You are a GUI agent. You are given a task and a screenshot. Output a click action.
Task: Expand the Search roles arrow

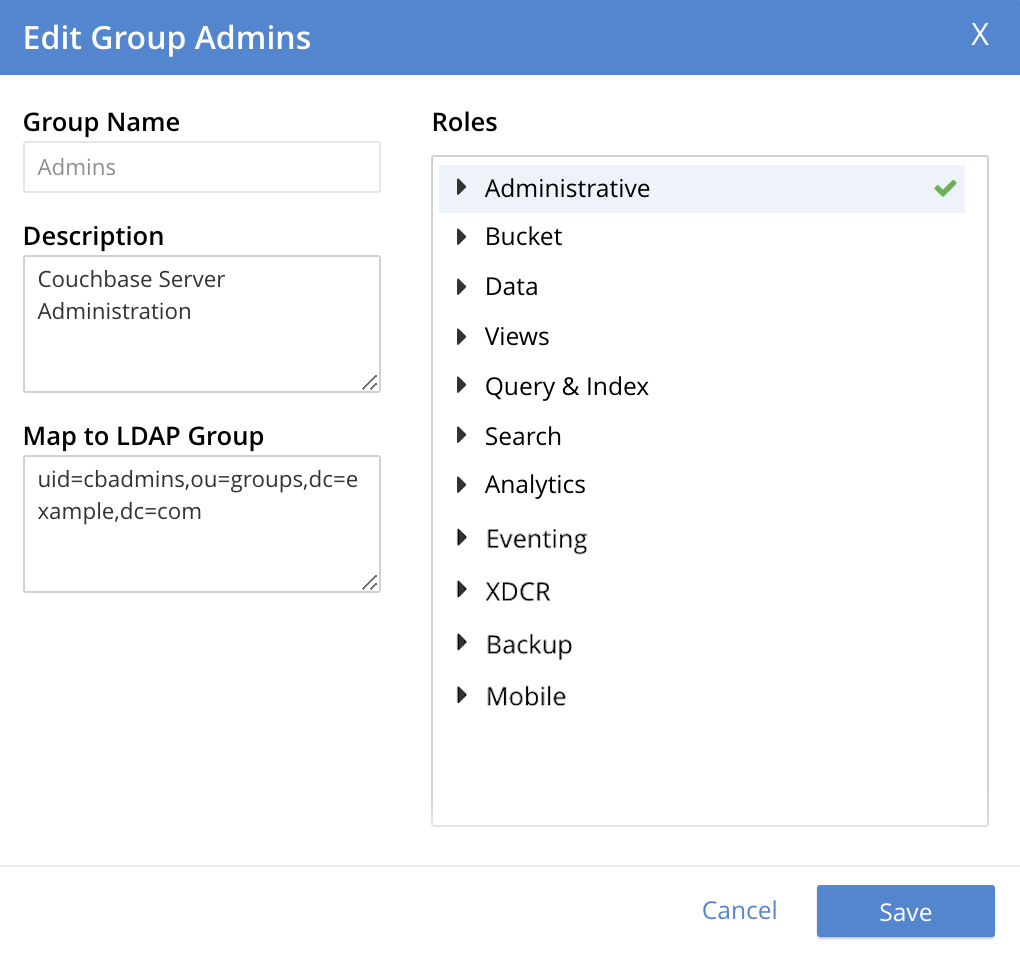461,435
